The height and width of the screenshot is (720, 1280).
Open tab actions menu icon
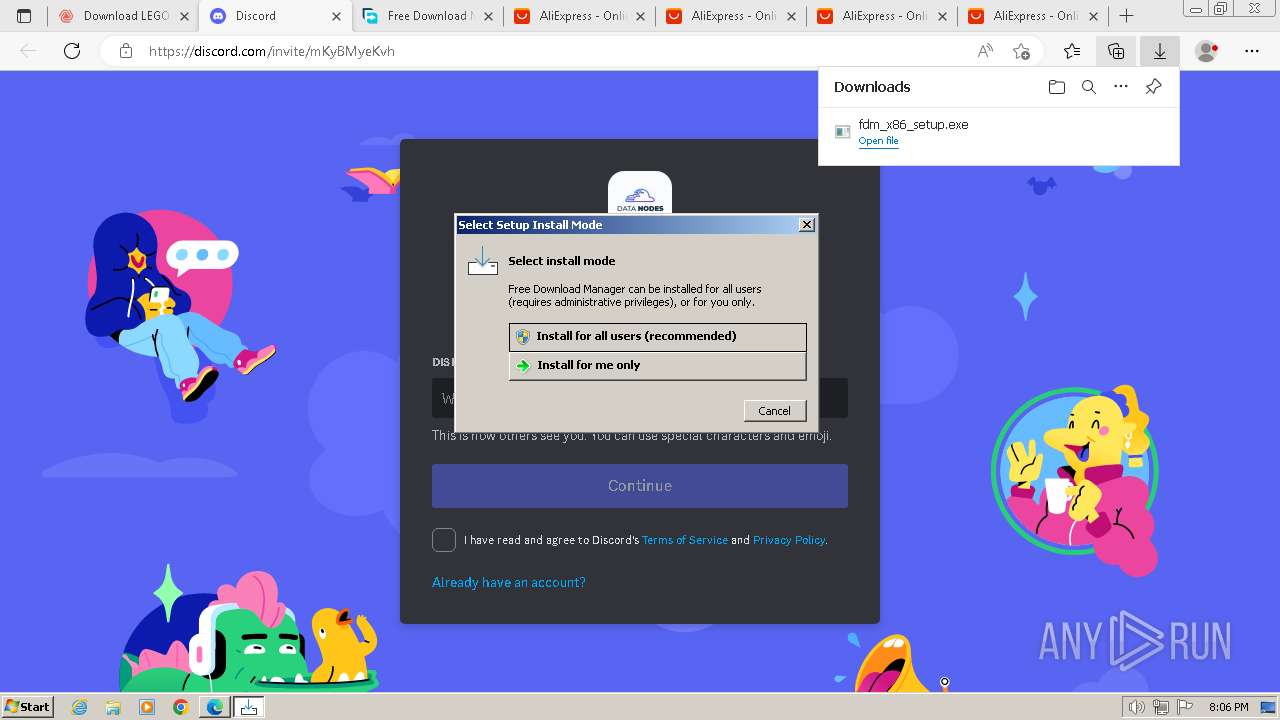tap(24, 16)
